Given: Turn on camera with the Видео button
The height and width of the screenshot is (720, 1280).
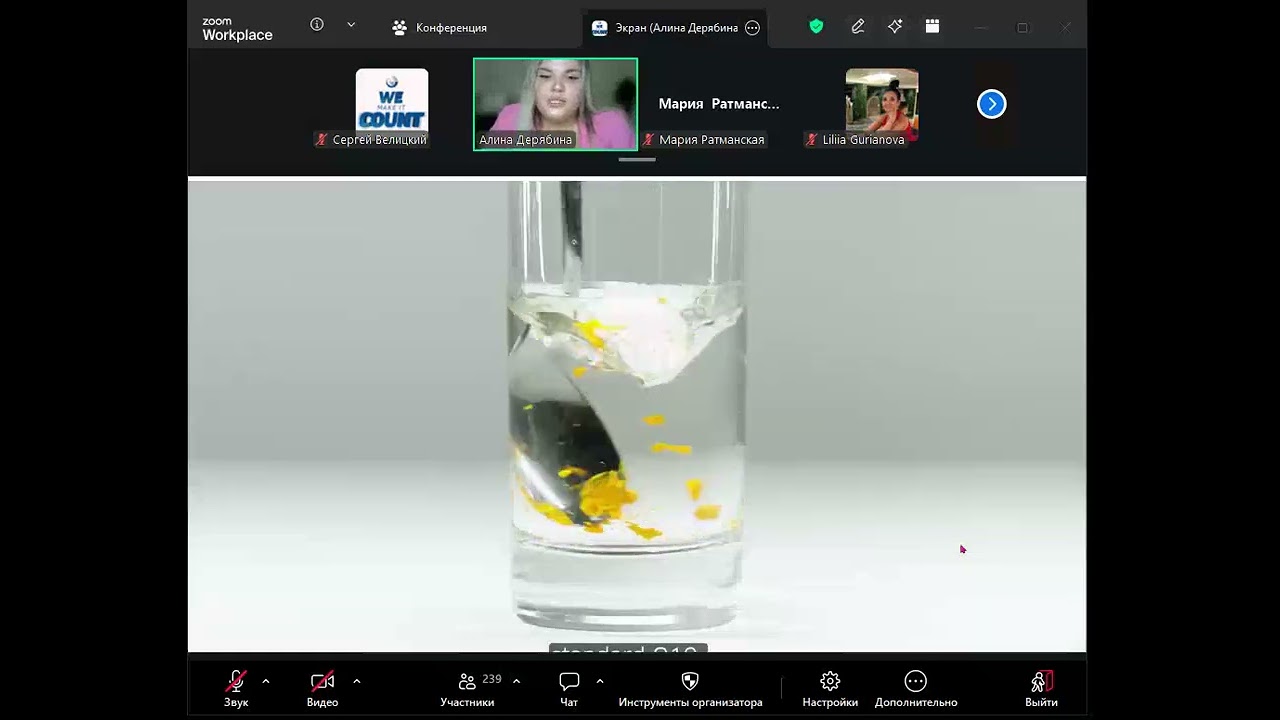Looking at the screenshot, I should pyautogui.click(x=322, y=689).
